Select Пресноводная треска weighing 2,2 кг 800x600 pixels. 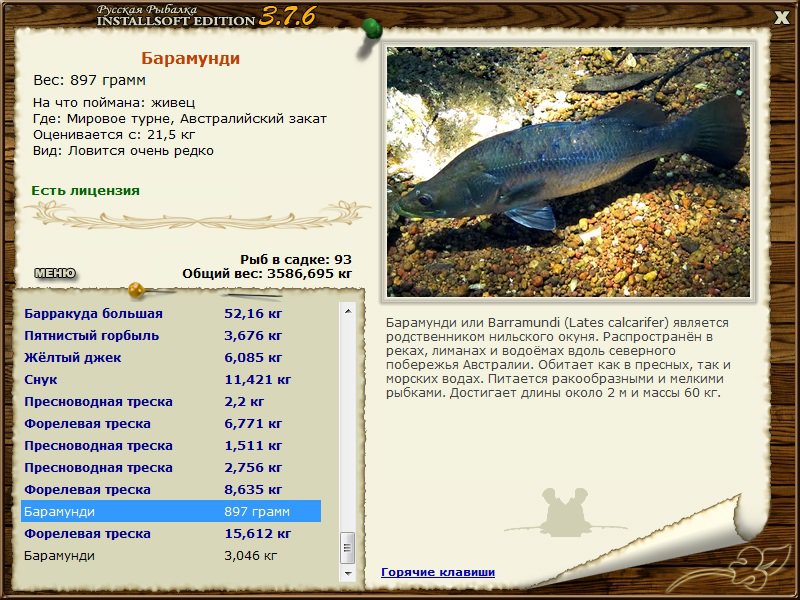click(171, 401)
